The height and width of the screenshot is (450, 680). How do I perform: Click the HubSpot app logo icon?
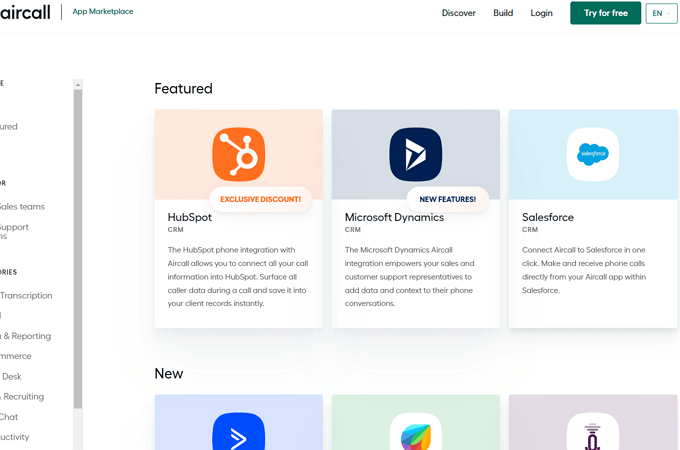pos(239,154)
